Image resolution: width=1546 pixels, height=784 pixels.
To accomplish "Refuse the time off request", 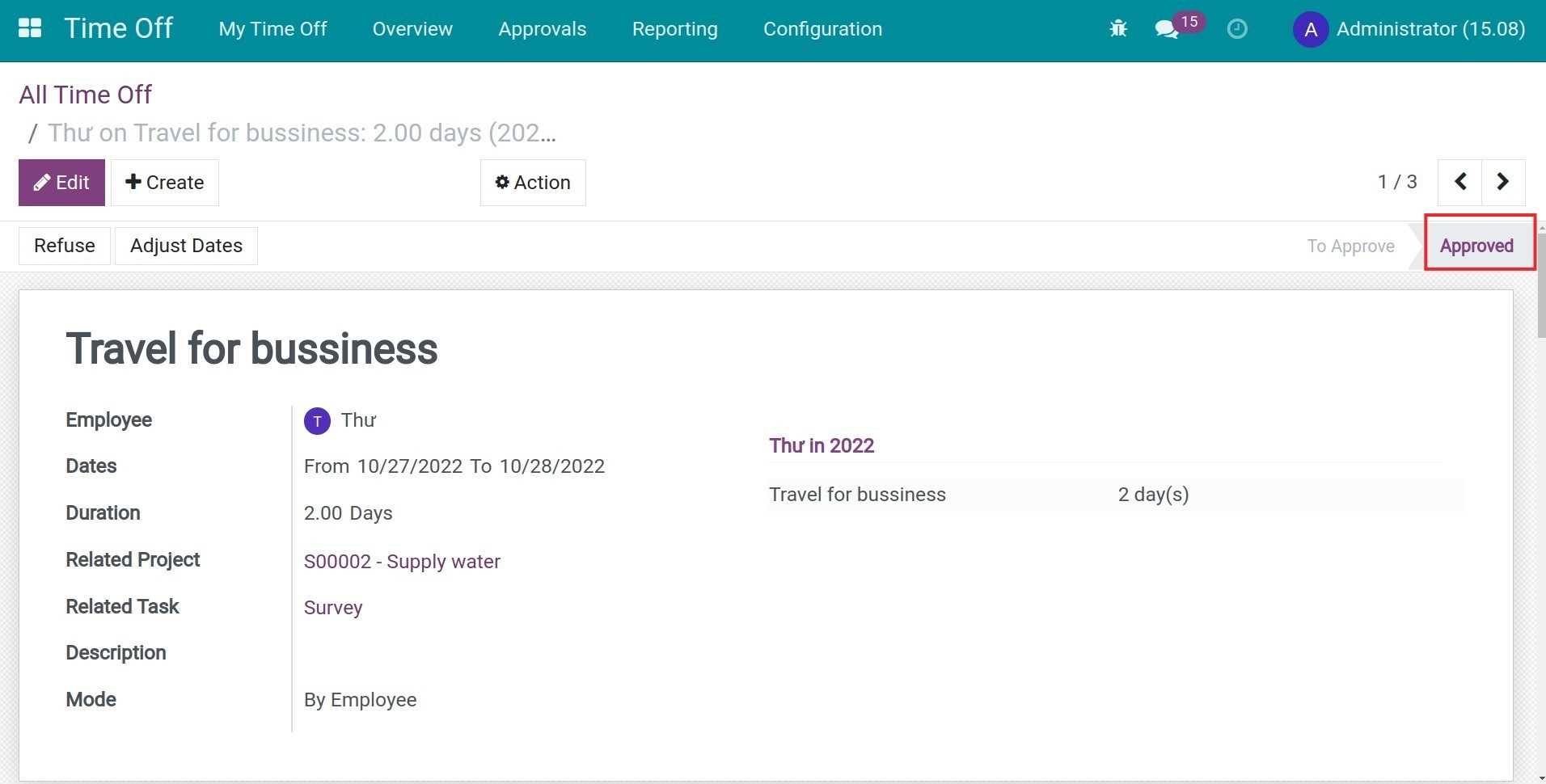I will click(65, 246).
